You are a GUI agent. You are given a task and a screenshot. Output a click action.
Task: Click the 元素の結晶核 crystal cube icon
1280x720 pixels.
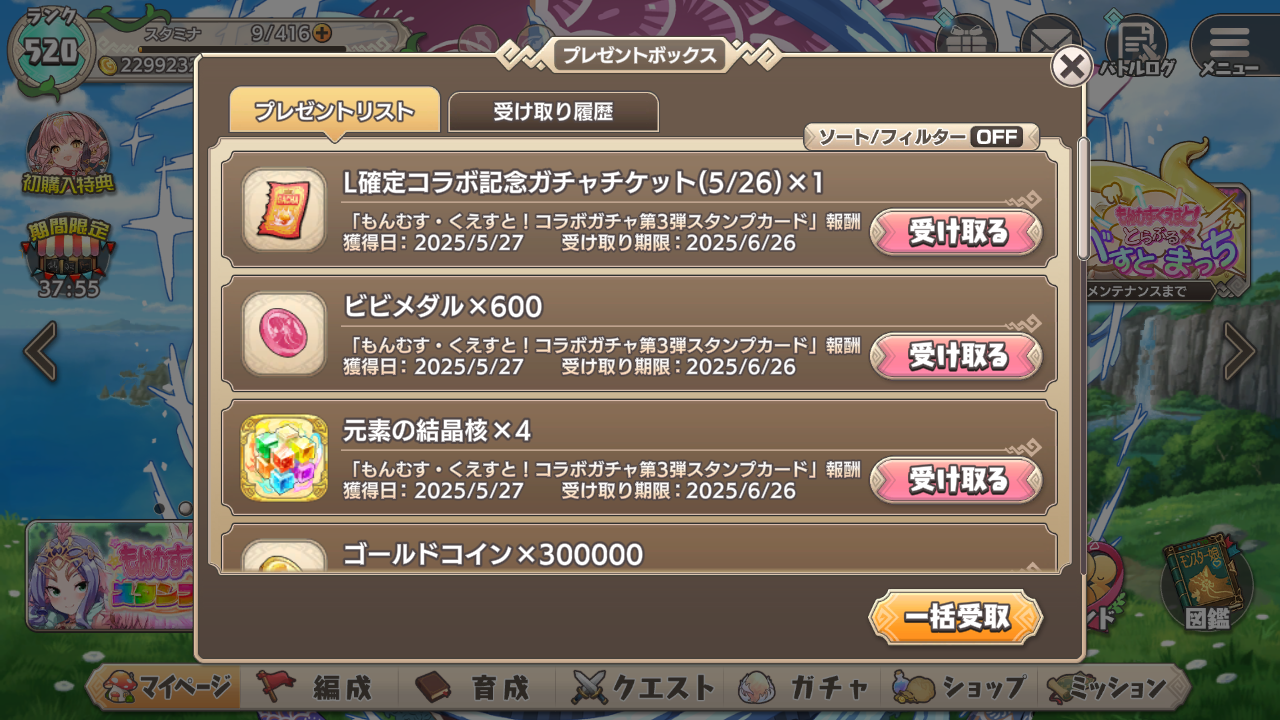(x=284, y=458)
